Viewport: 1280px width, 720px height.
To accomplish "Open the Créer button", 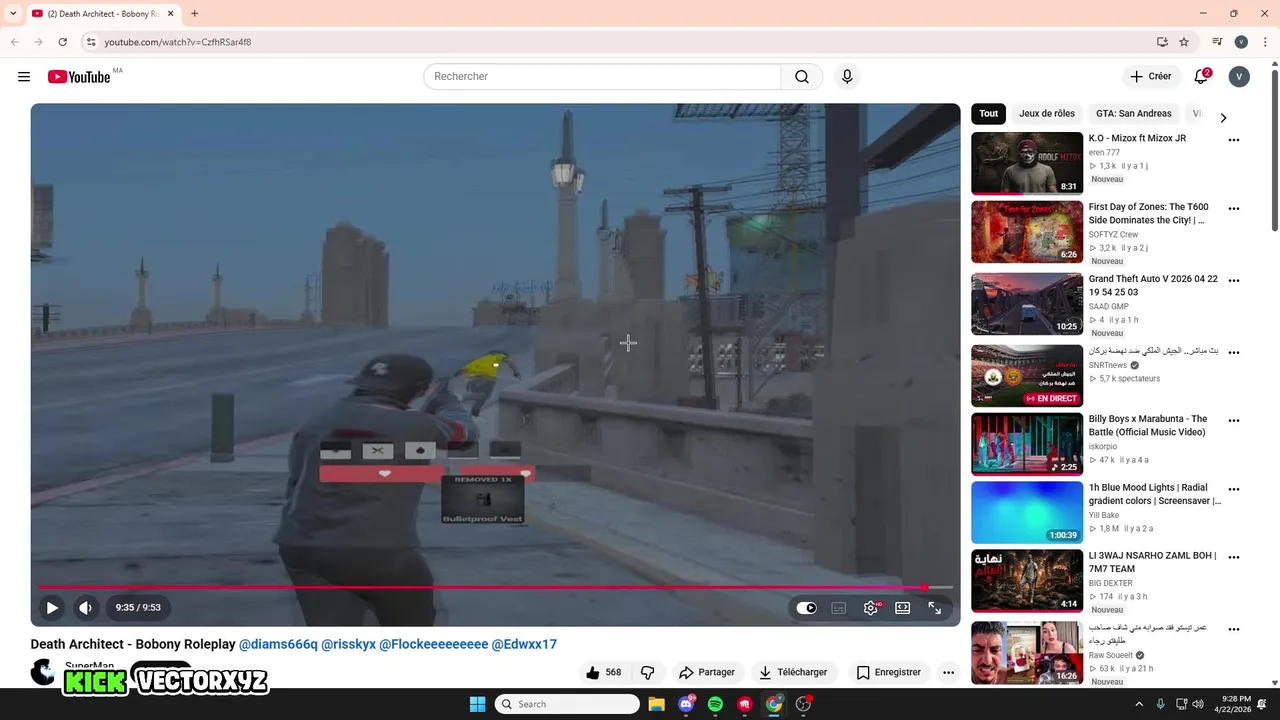I will click(1150, 77).
